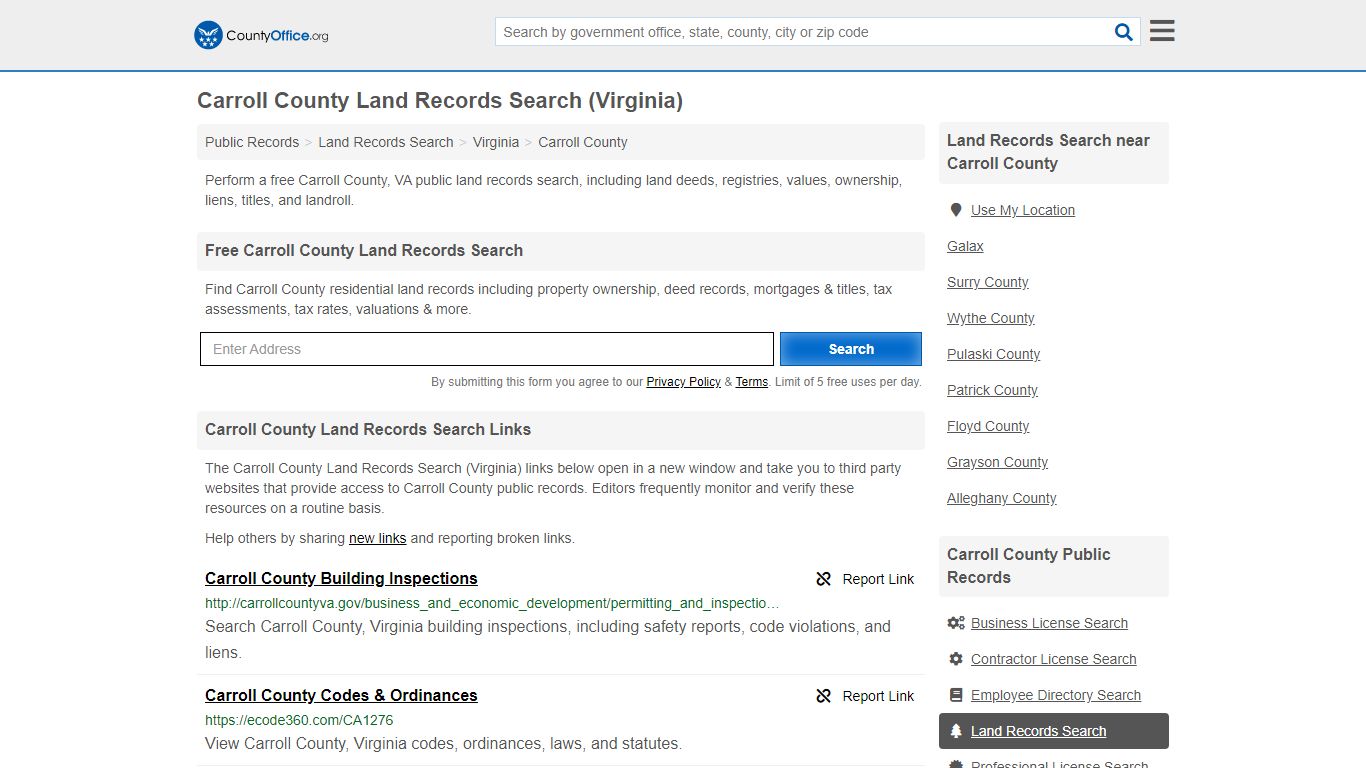Open Carroll County breadcrumb

(583, 142)
